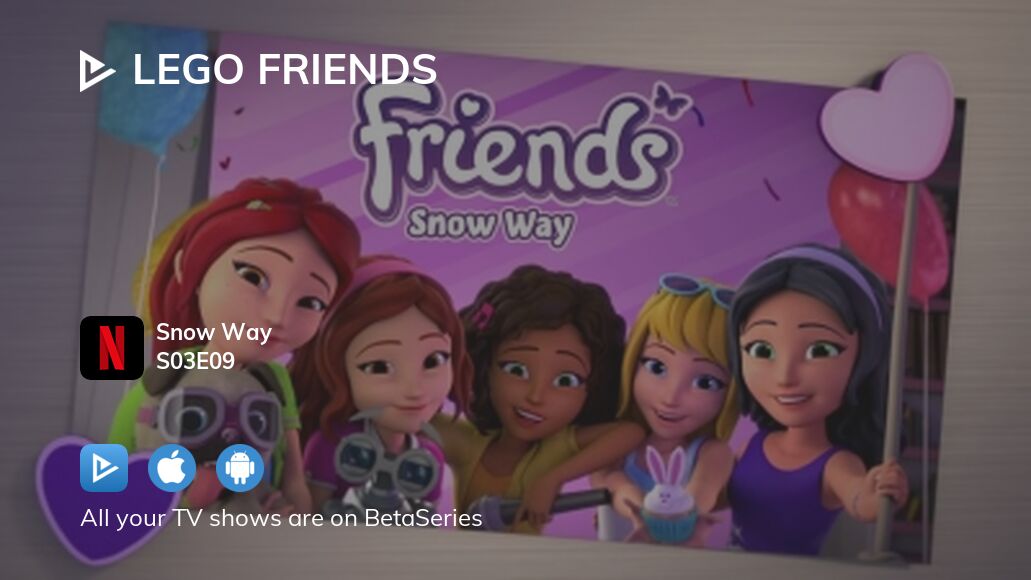Click the blue BetaSeries app icon
The height and width of the screenshot is (580, 1031).
click(x=104, y=468)
